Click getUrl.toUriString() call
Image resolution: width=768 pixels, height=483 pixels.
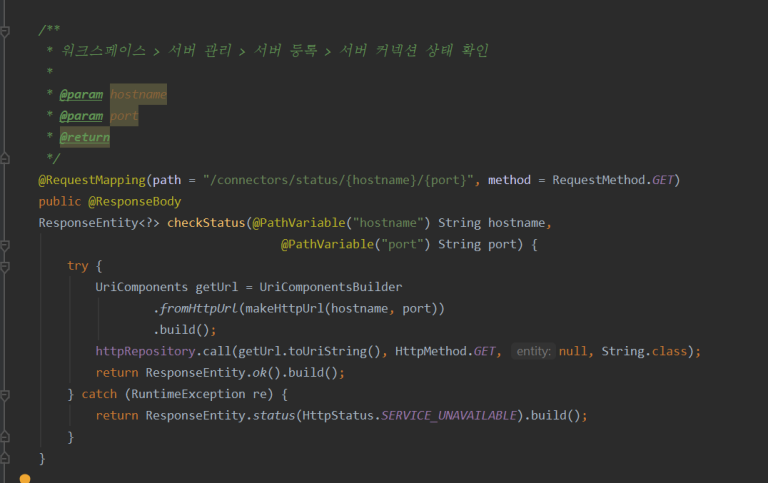[309, 351]
